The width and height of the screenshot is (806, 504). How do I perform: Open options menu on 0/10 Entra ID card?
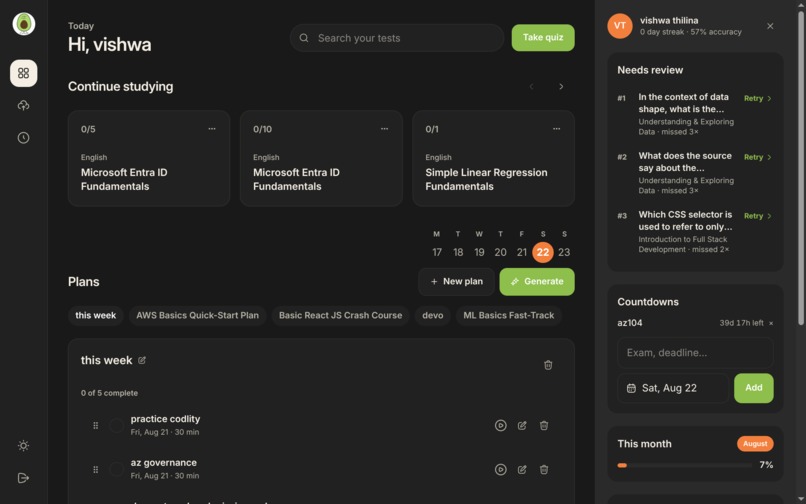(384, 129)
